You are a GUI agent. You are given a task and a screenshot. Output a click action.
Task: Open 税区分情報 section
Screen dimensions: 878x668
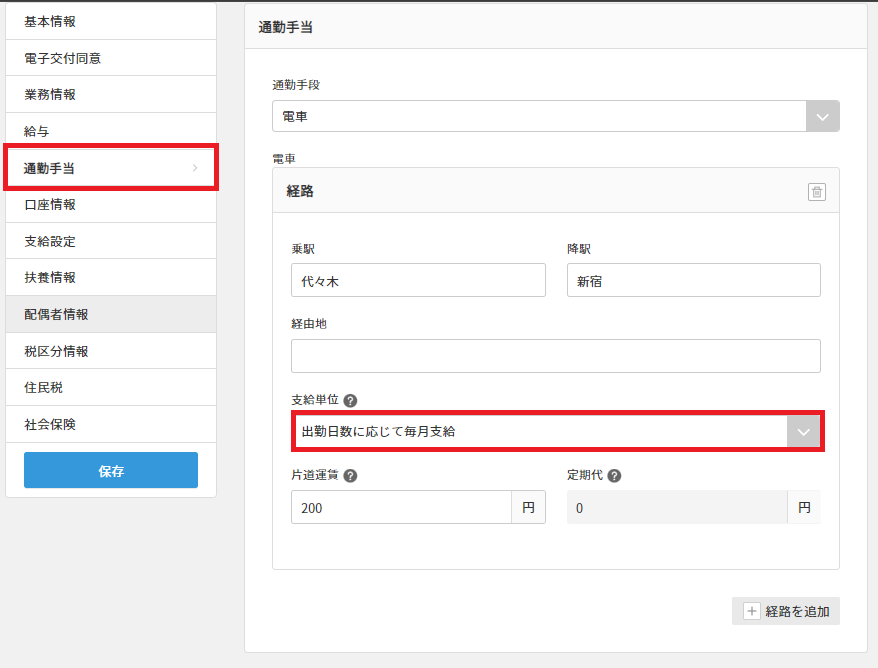pos(111,351)
